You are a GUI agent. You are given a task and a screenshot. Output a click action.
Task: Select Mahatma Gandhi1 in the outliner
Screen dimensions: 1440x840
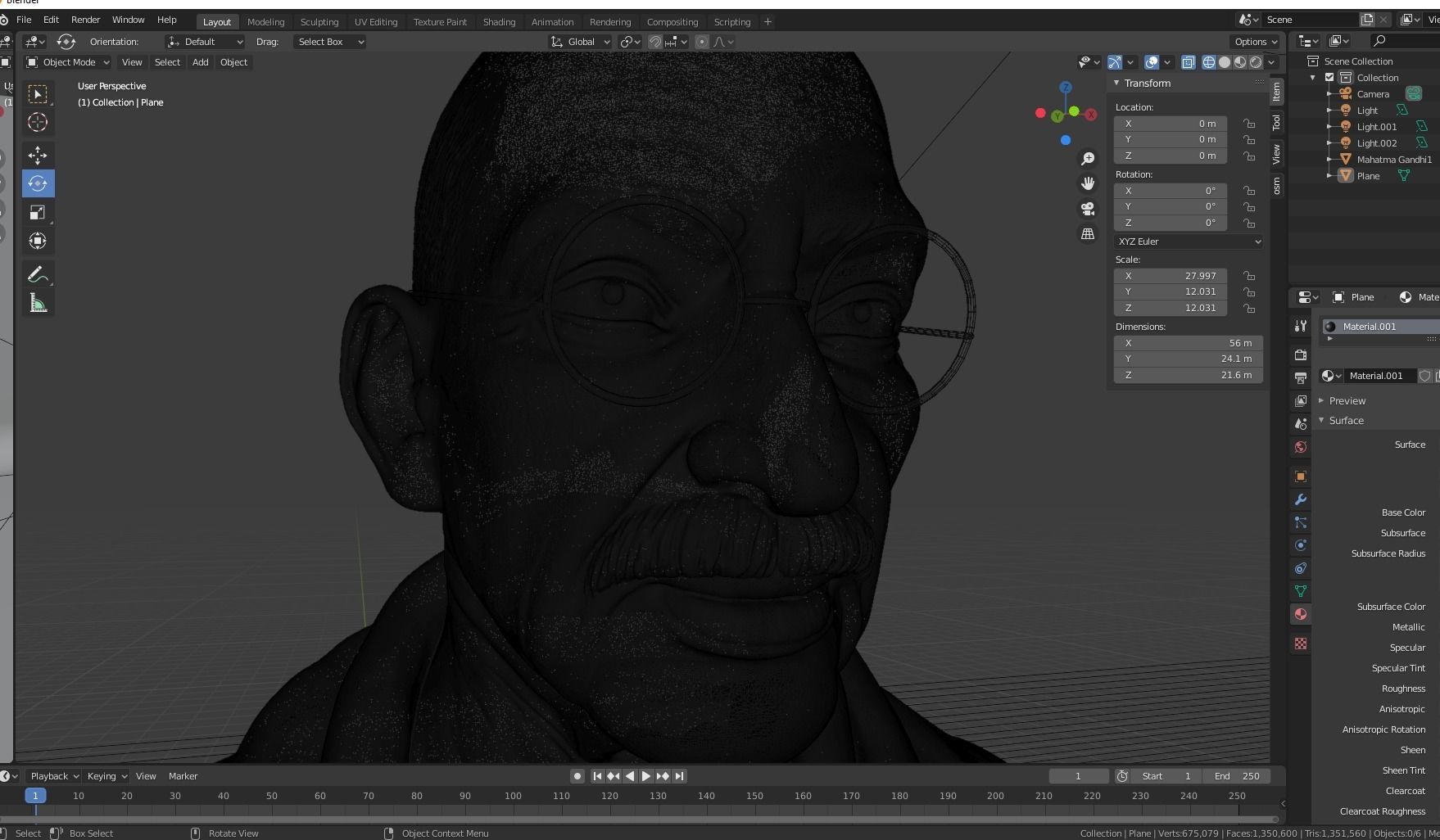1393,160
